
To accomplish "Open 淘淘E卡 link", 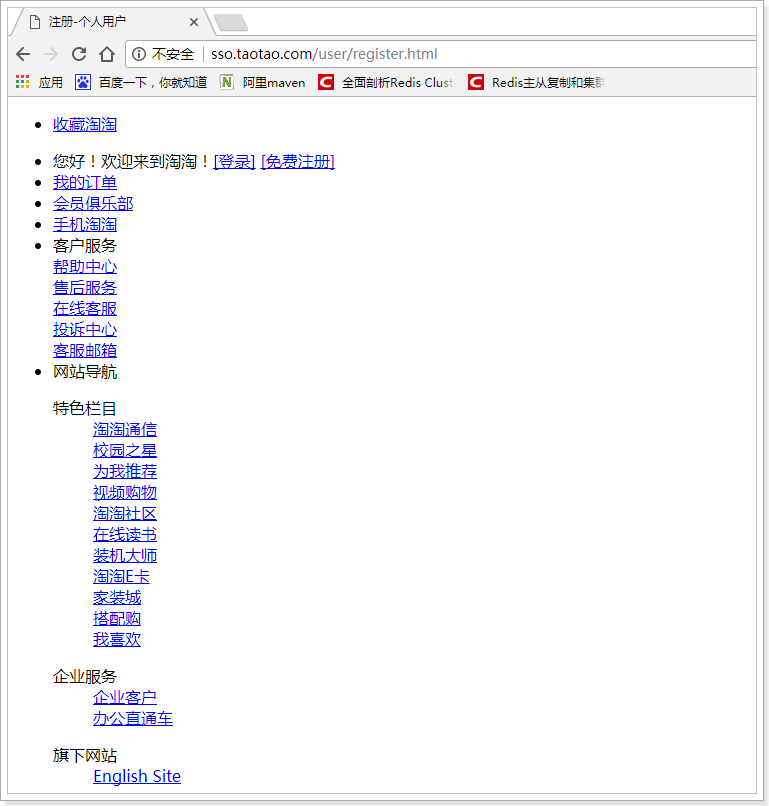I will (121, 577).
